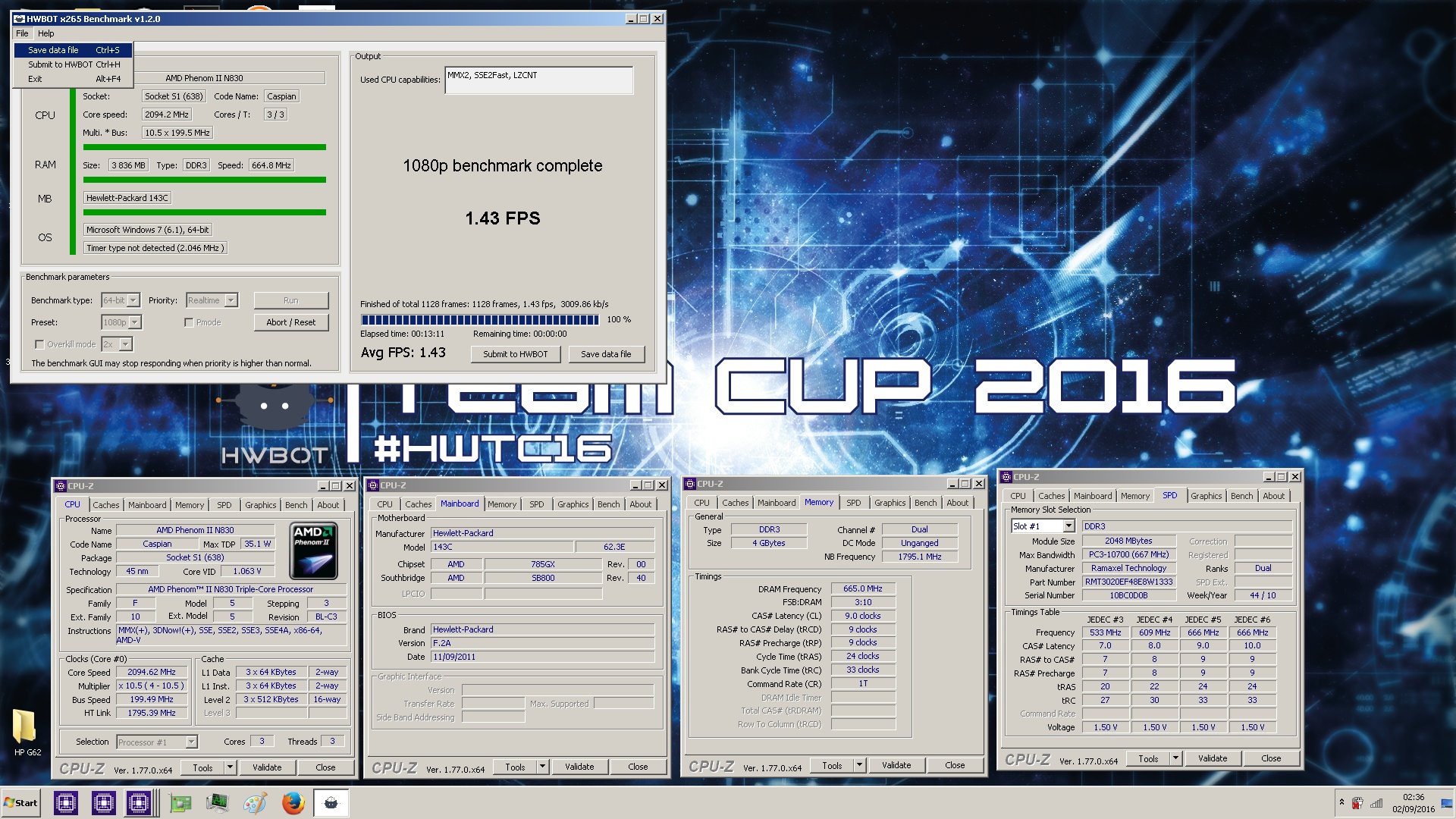Enable the Overkill mode checkbox
The image size is (1456, 819).
click(39, 344)
